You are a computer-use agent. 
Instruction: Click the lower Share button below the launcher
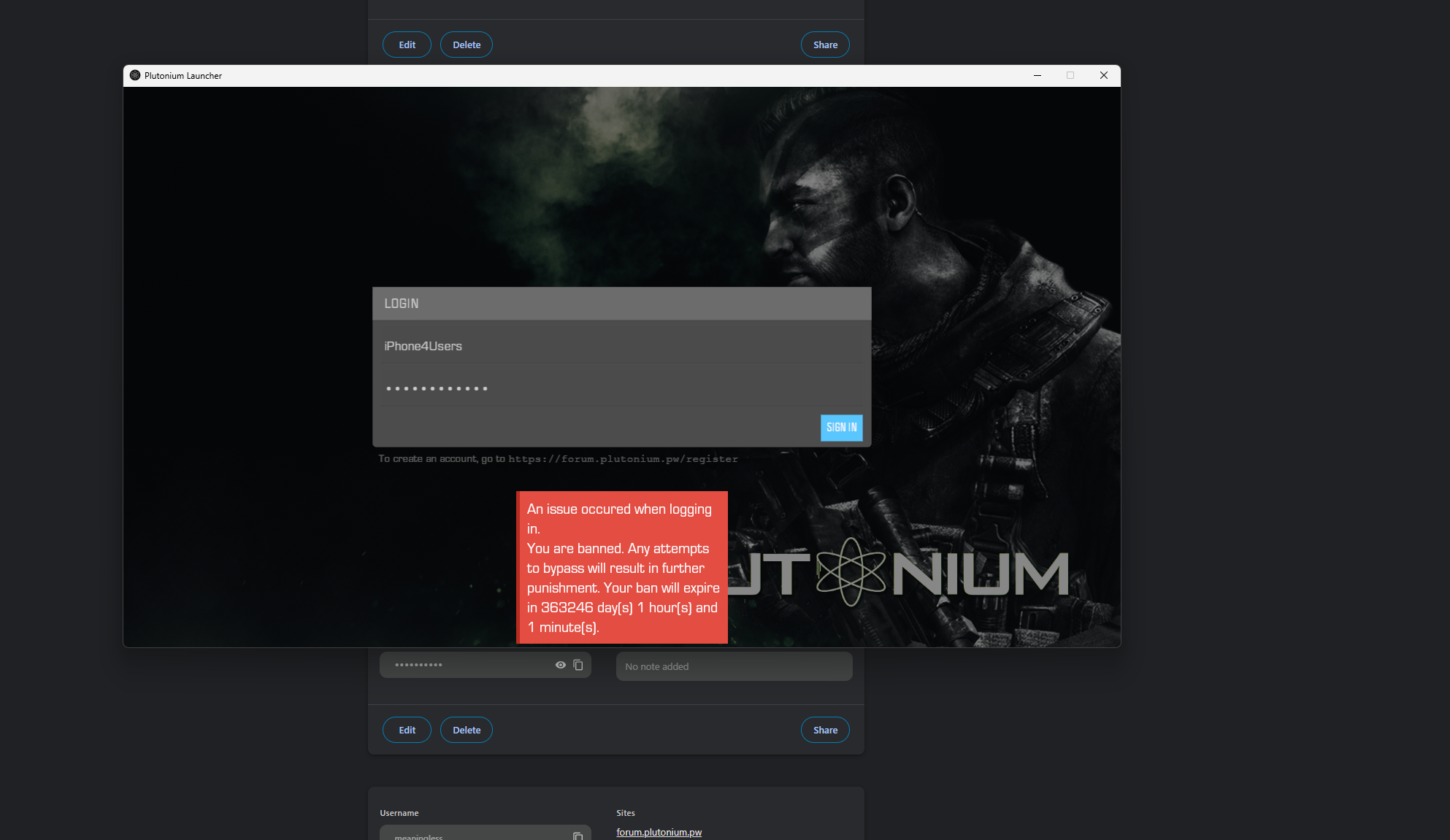pos(825,730)
